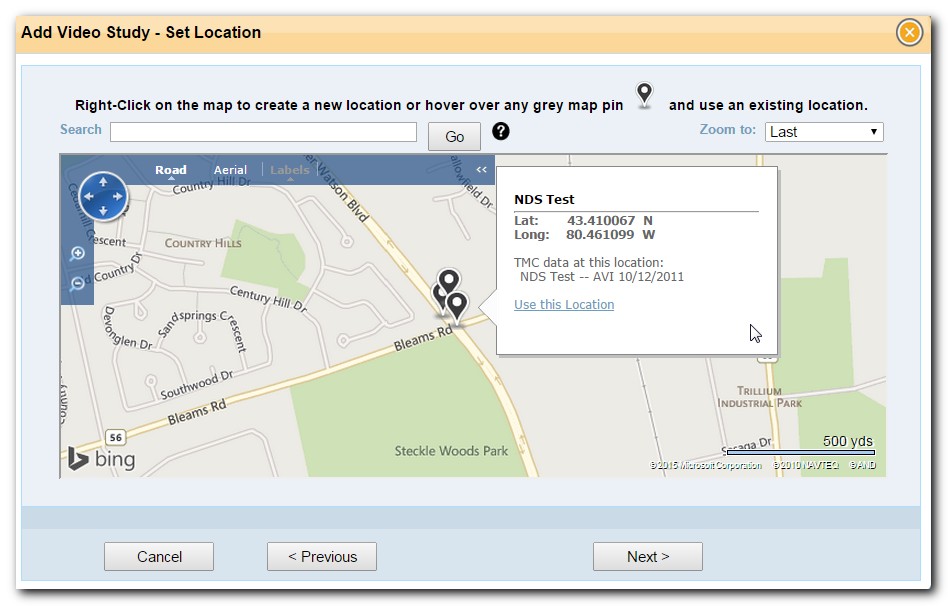Switch to Road map view
Image resolution: width=948 pixels, height=606 pixels.
point(170,170)
